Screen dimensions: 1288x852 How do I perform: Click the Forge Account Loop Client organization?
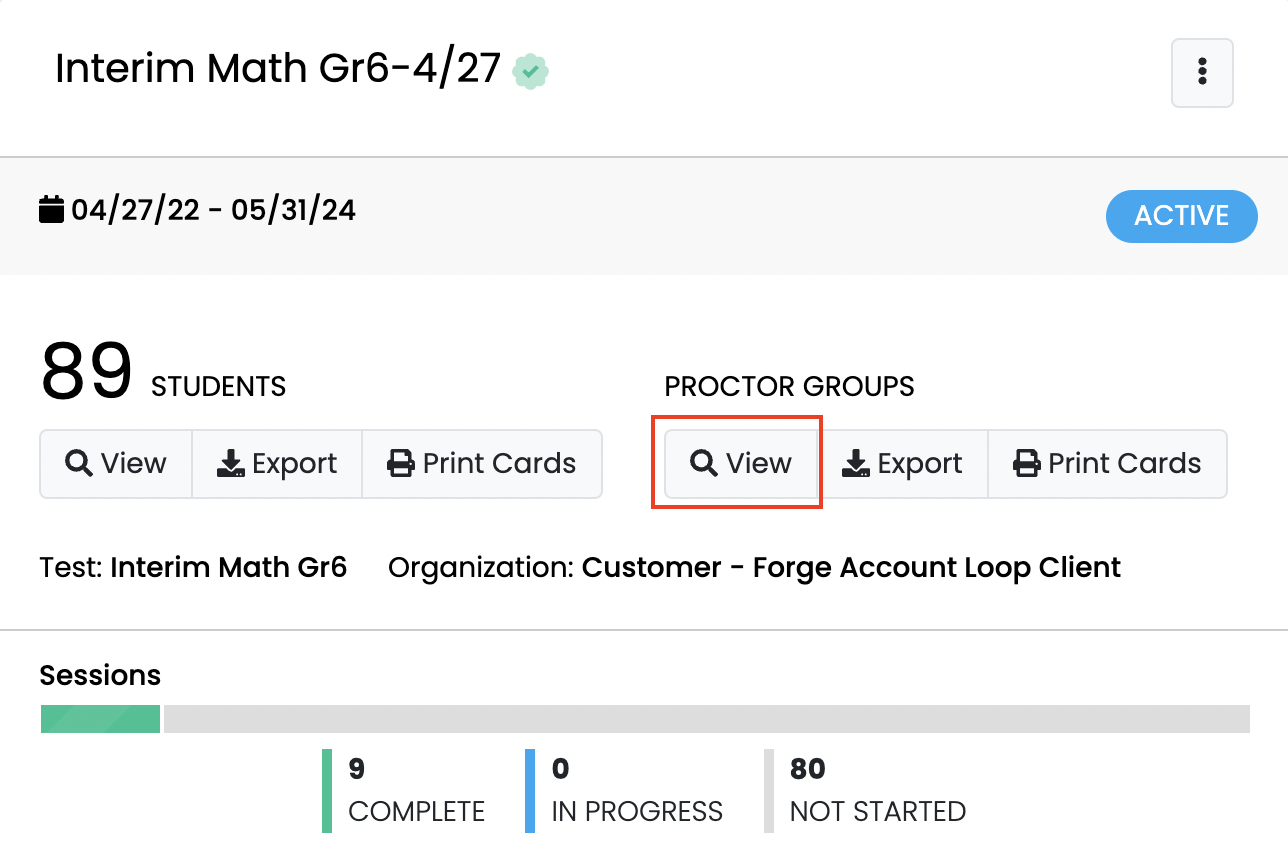pos(850,567)
